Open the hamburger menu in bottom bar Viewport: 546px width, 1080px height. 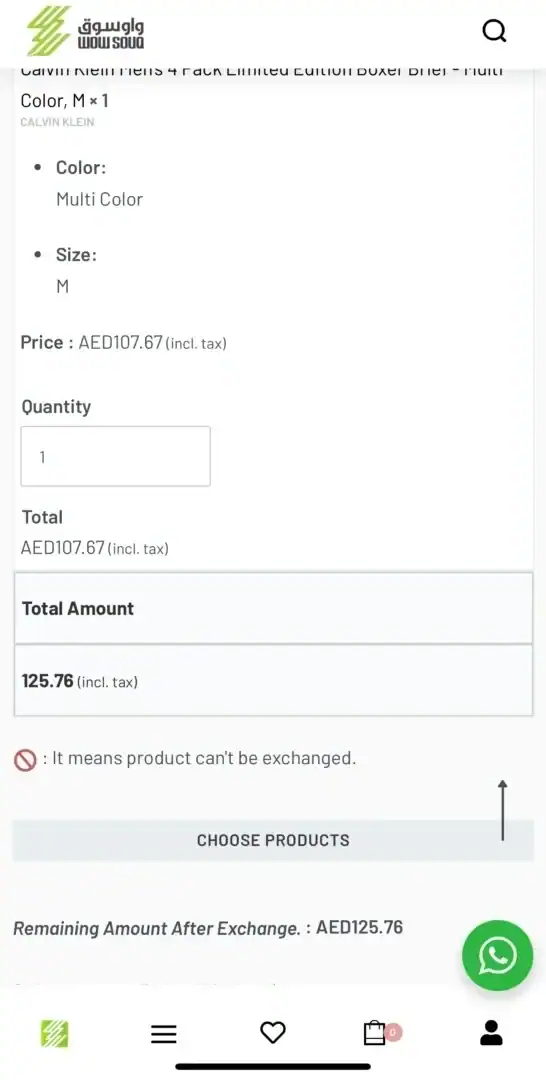(x=164, y=1033)
